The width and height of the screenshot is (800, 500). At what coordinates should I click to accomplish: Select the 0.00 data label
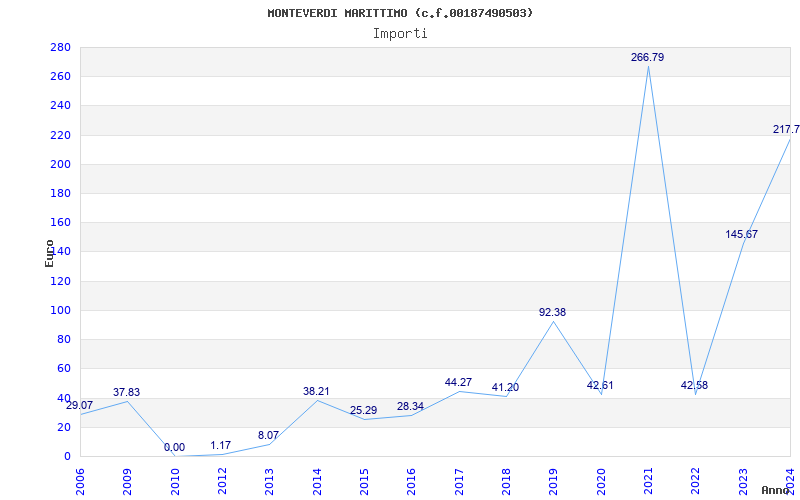[x=174, y=448]
